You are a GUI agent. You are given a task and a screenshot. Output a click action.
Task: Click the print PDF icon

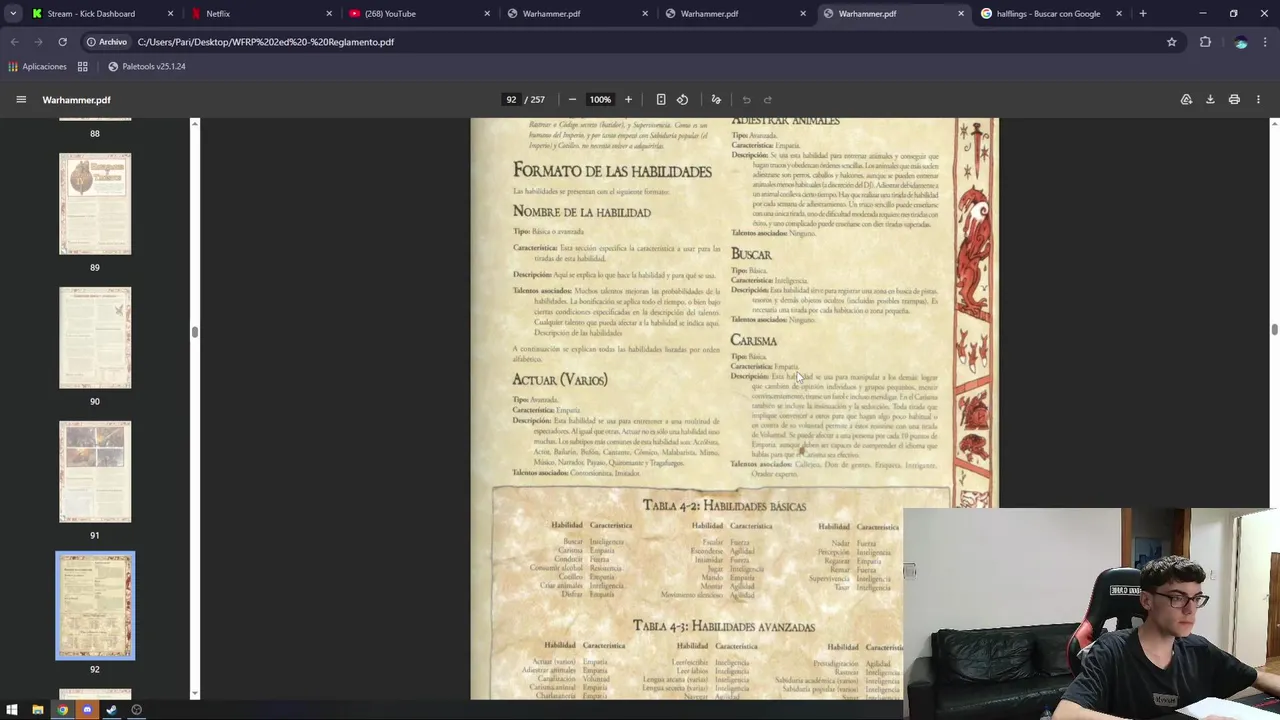(1234, 100)
